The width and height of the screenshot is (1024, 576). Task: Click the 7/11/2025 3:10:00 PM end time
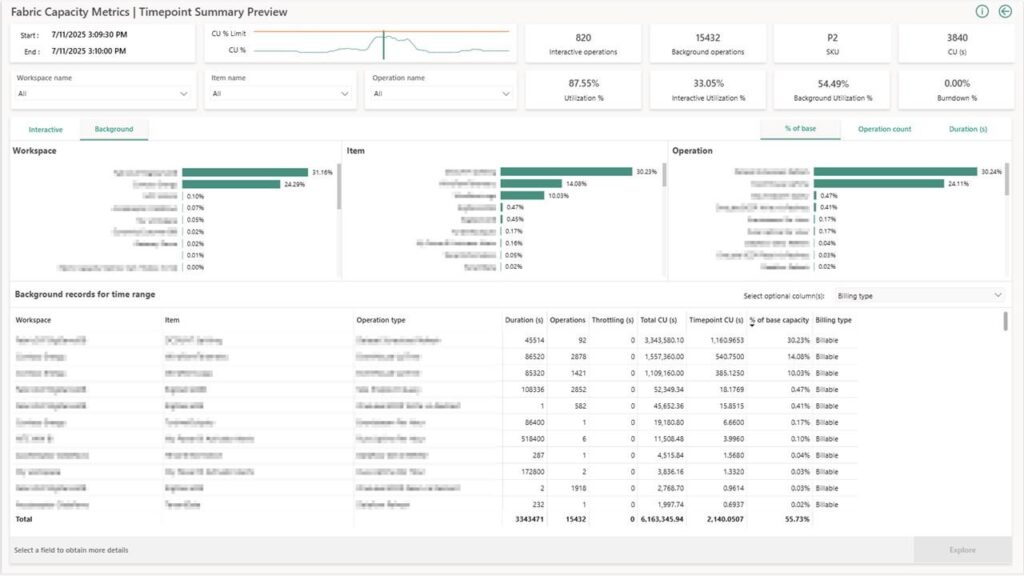click(89, 51)
